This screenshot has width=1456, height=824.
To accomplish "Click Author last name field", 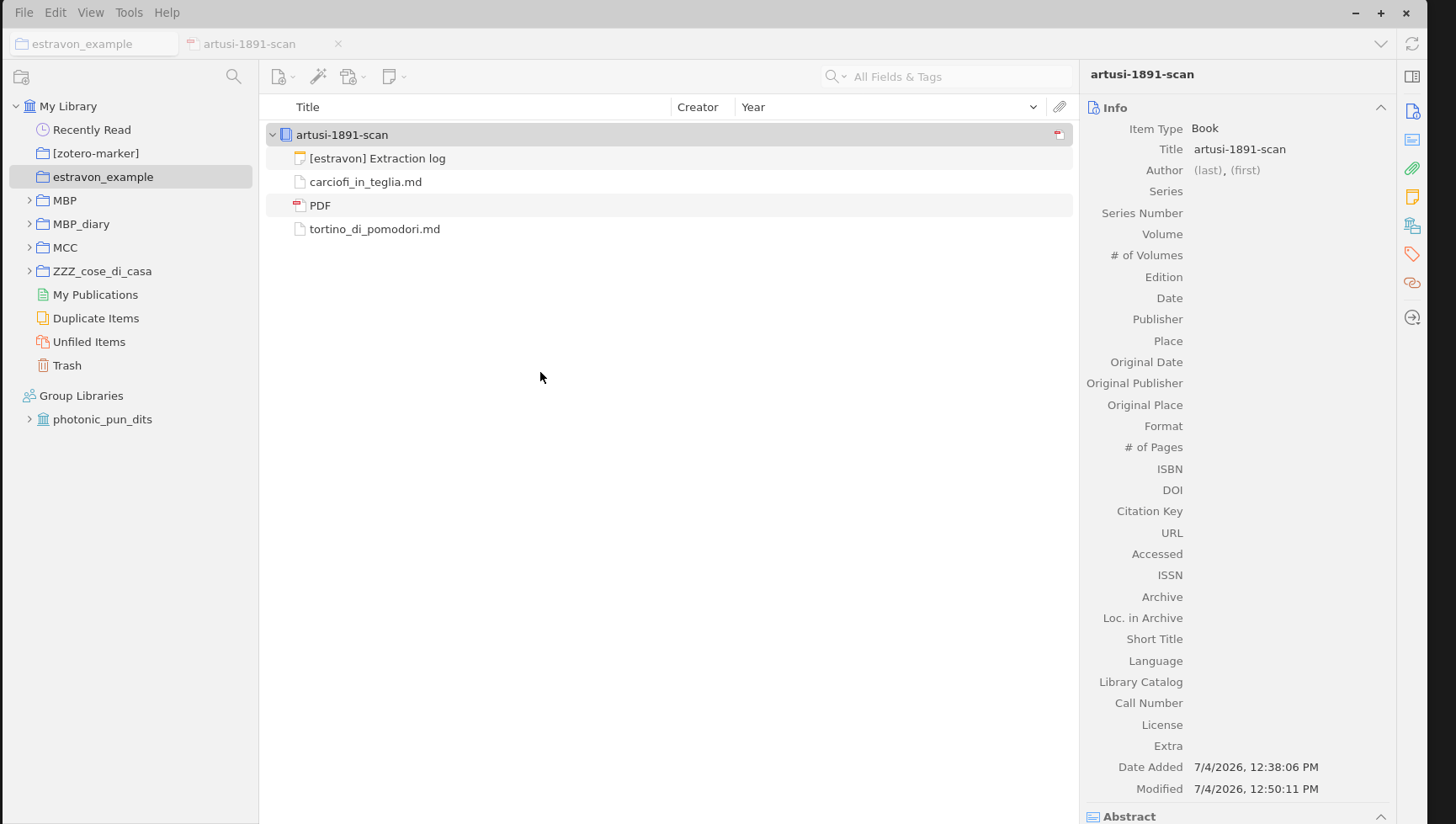I will coord(1208,170).
